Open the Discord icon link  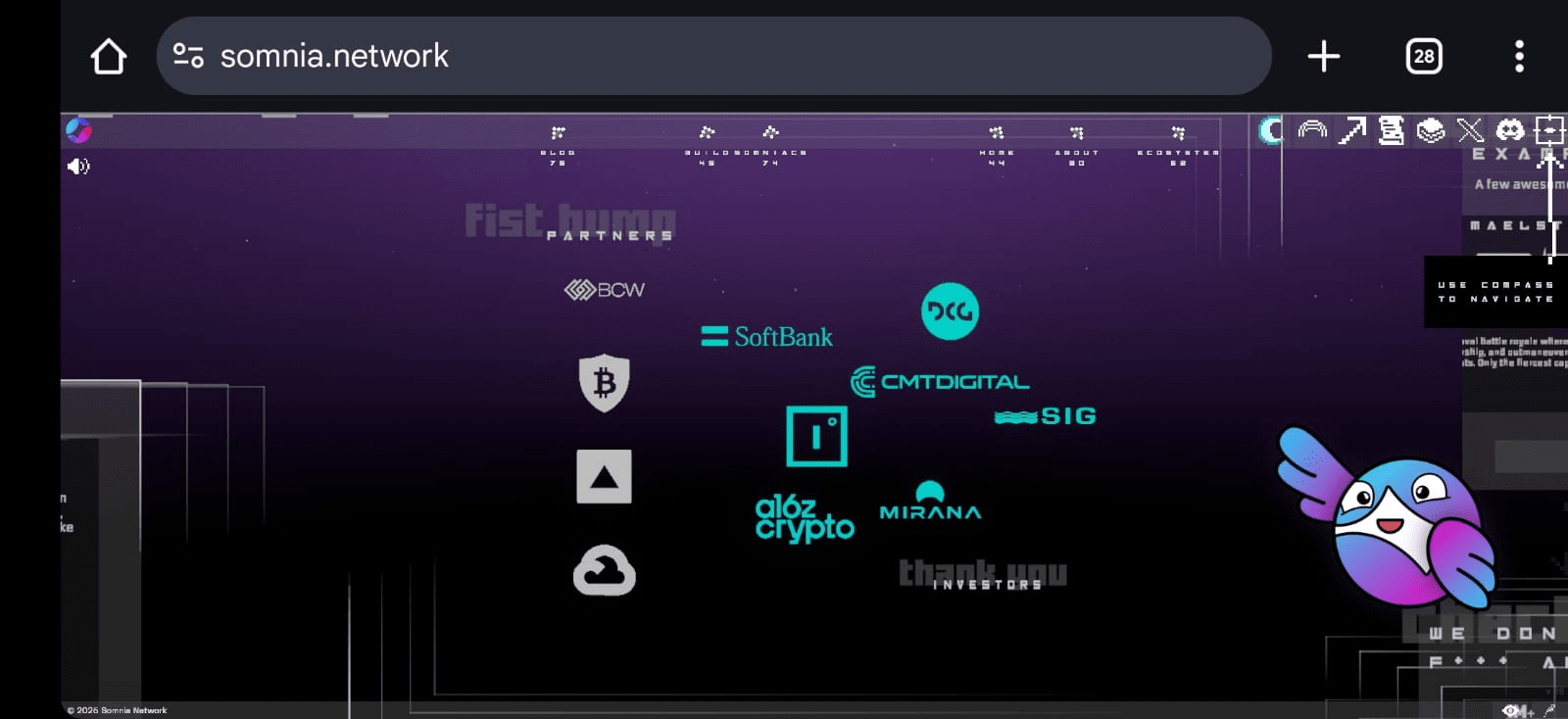point(1509,129)
